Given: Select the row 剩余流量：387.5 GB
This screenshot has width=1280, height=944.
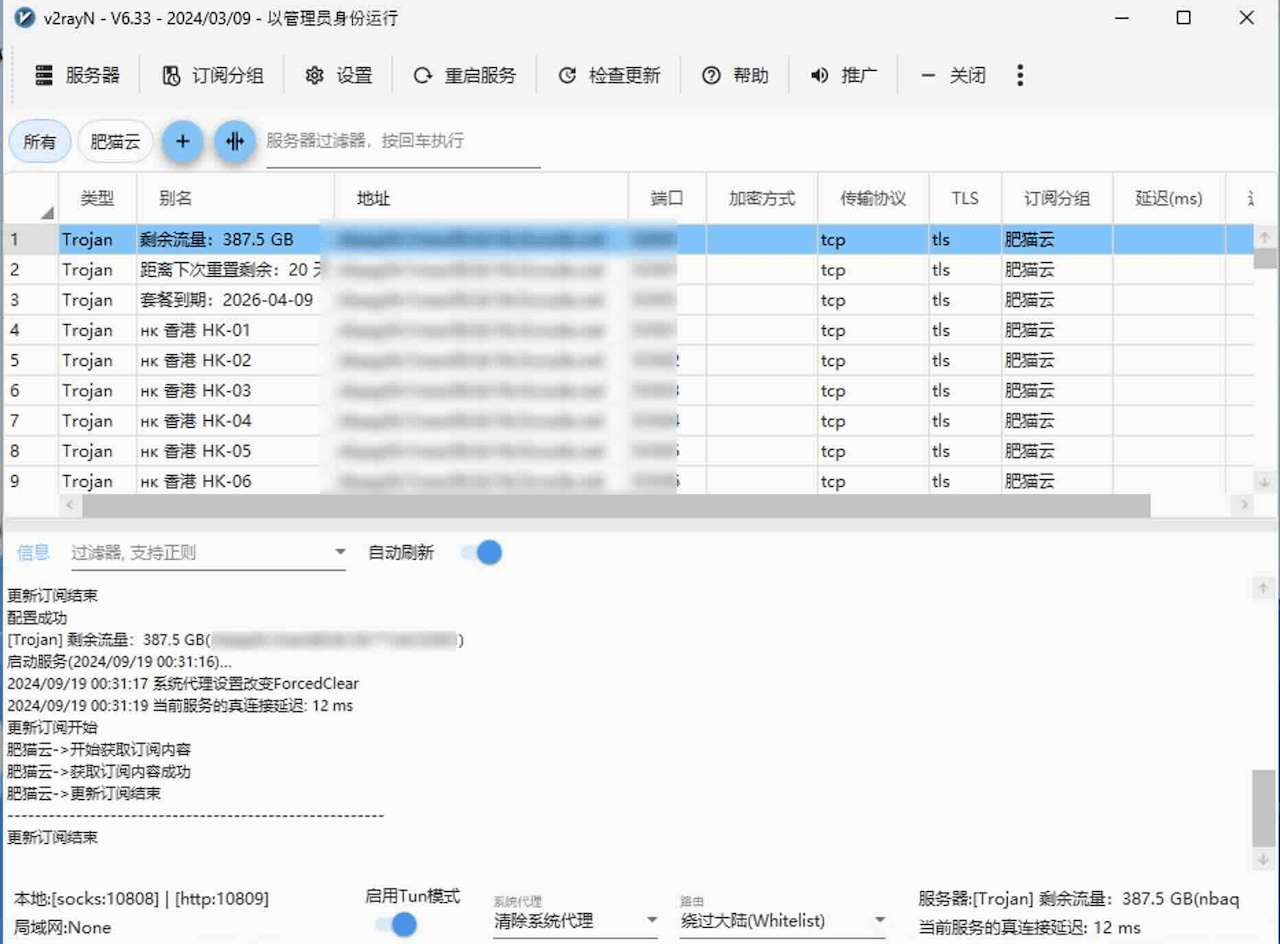Looking at the screenshot, I should tap(628, 240).
